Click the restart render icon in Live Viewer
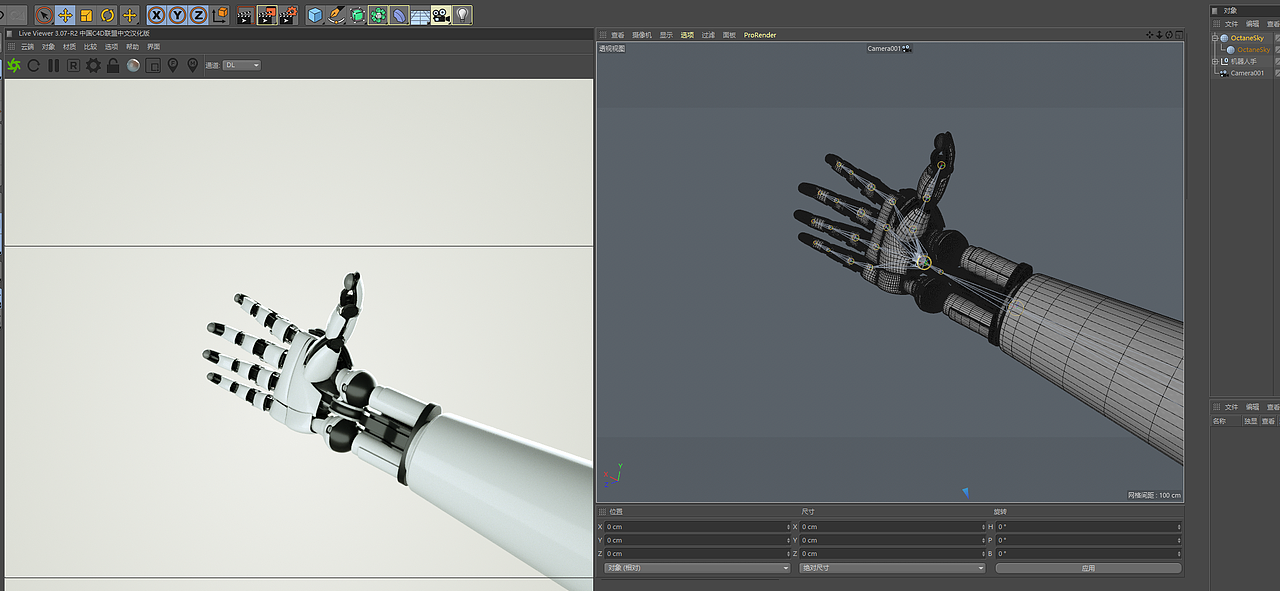1280x591 pixels. (33, 65)
